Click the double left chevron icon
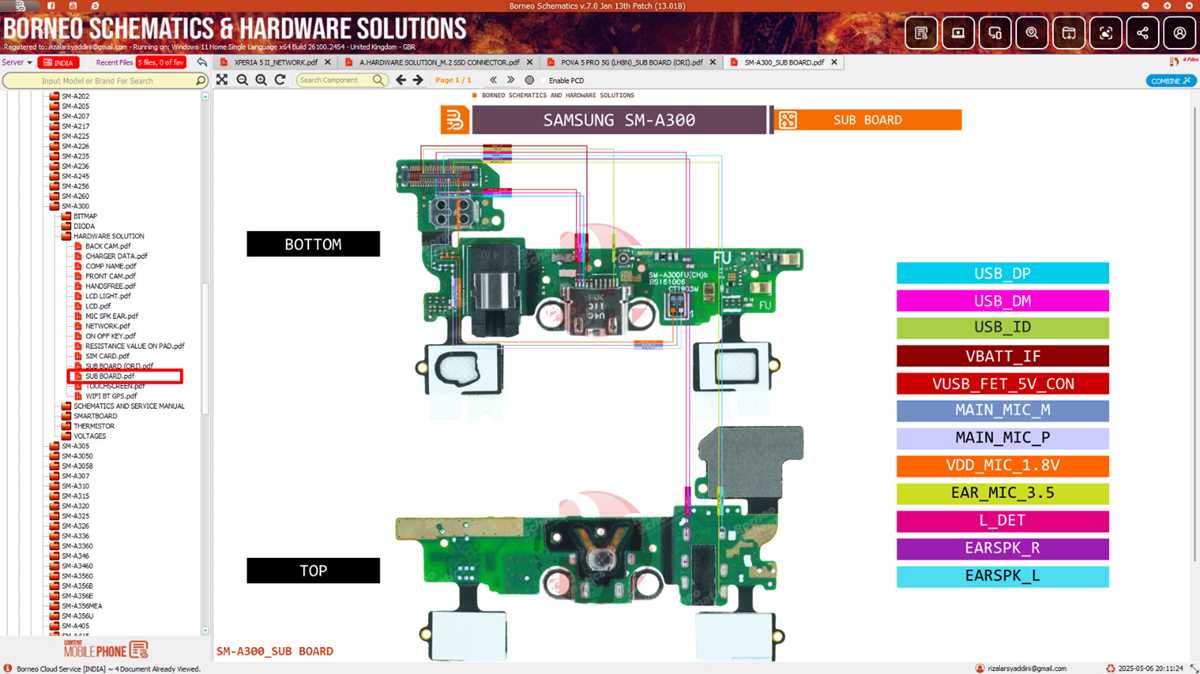This screenshot has height=674, width=1200. (493, 80)
